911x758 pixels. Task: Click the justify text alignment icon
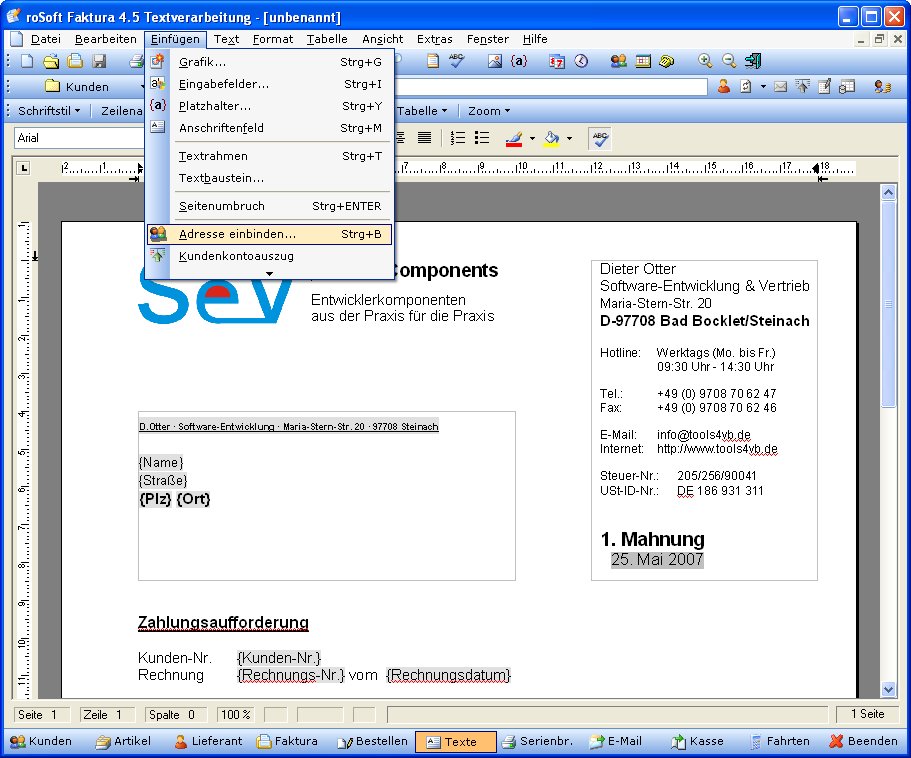pyautogui.click(x=424, y=137)
